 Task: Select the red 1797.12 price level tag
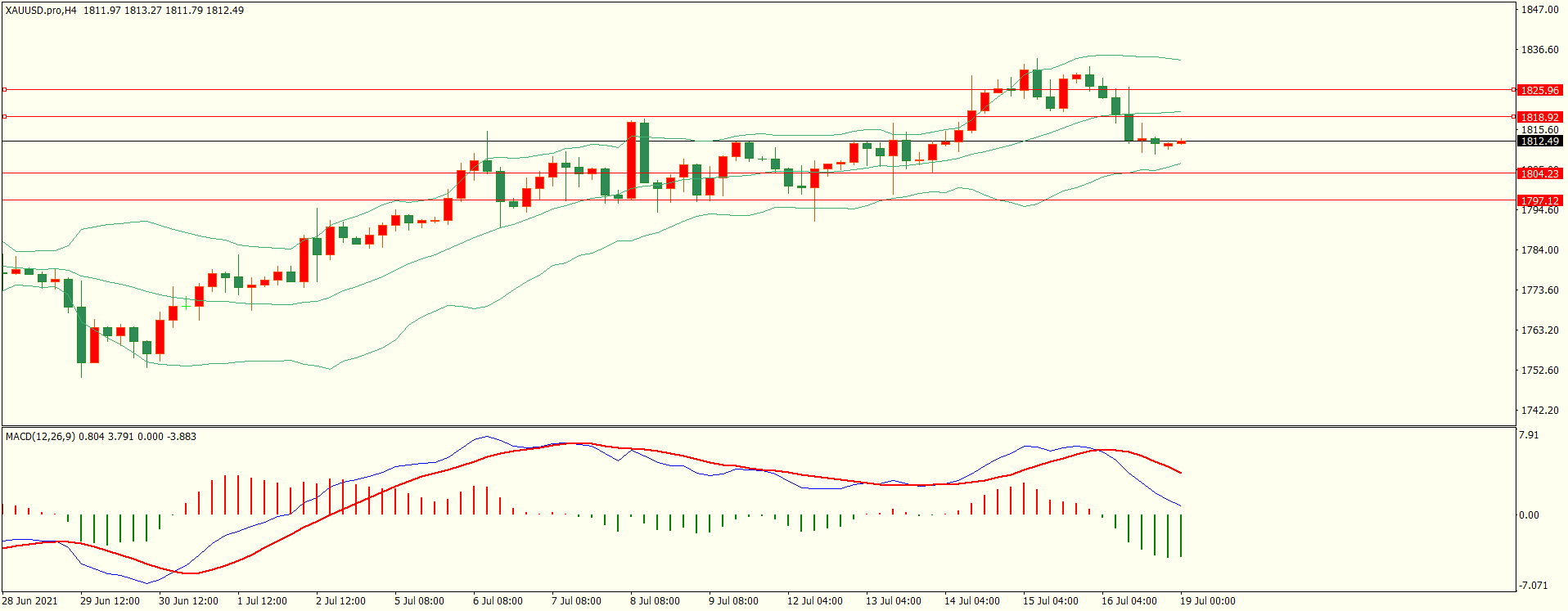point(1539,200)
